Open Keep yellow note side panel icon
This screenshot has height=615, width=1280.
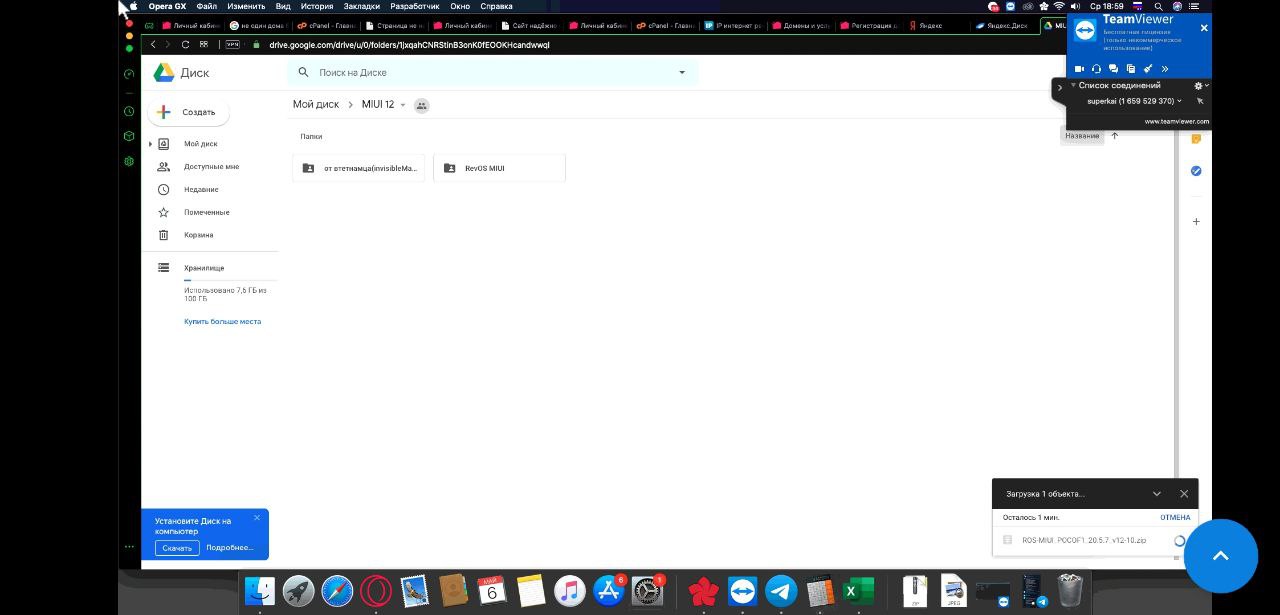pos(1196,139)
